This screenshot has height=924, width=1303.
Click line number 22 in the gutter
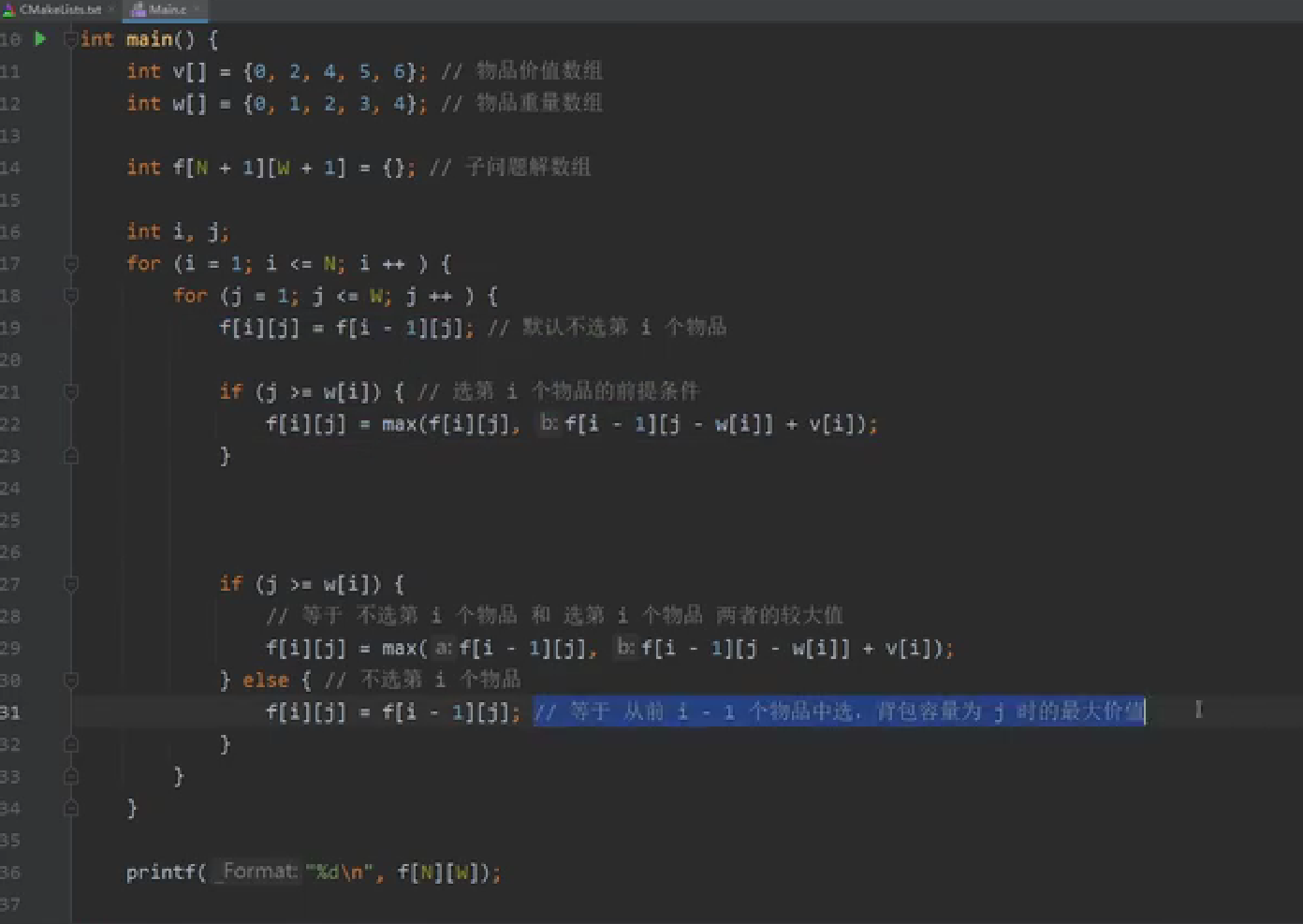(x=10, y=424)
